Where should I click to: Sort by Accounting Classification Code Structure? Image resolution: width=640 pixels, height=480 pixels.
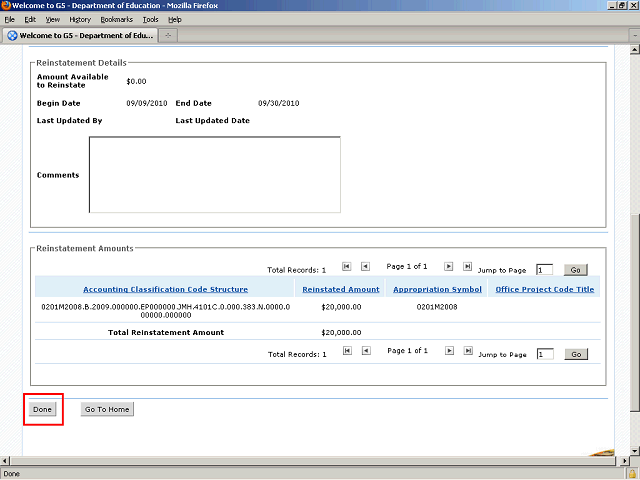[165, 289]
